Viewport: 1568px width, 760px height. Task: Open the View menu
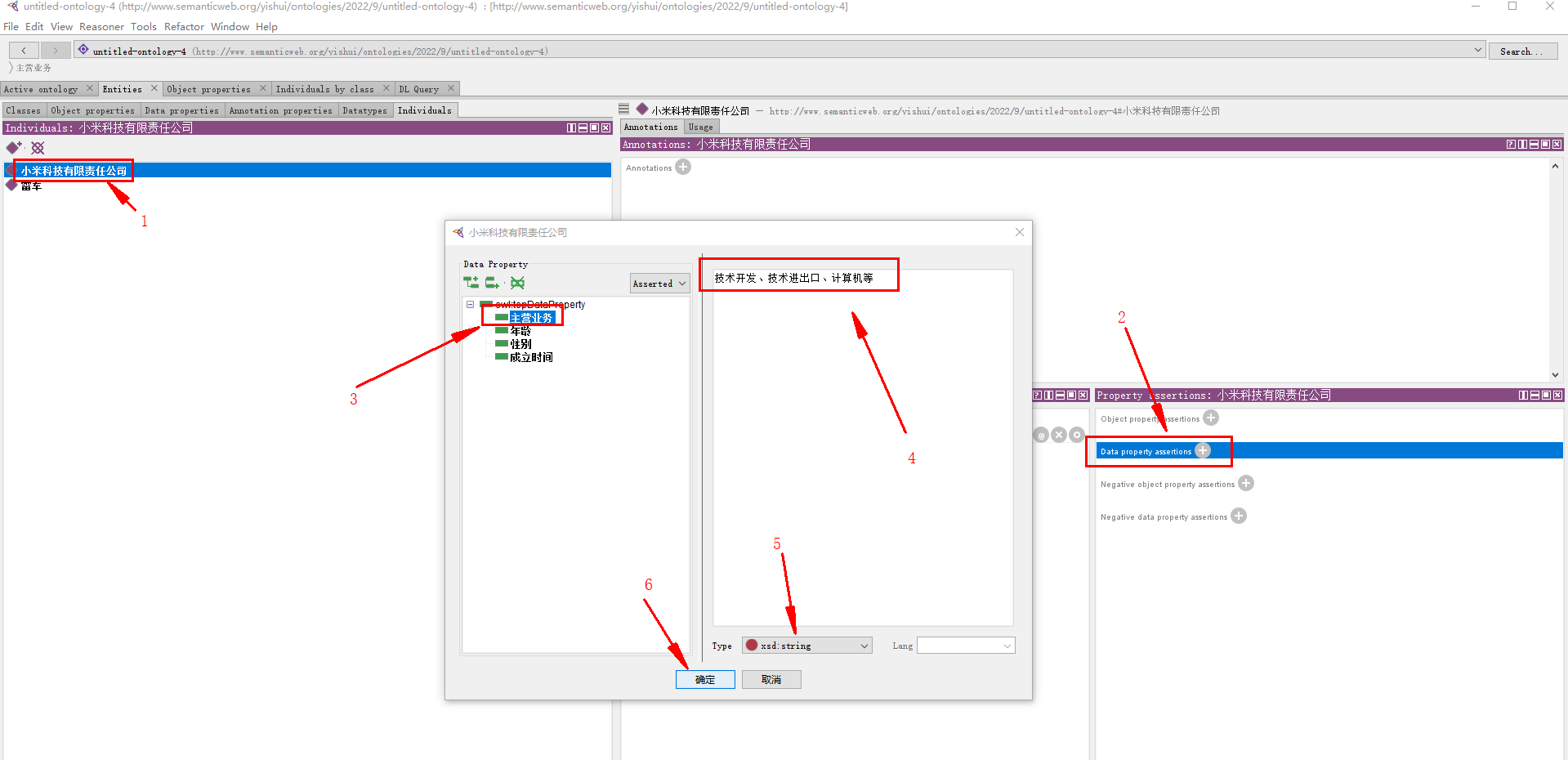click(61, 27)
